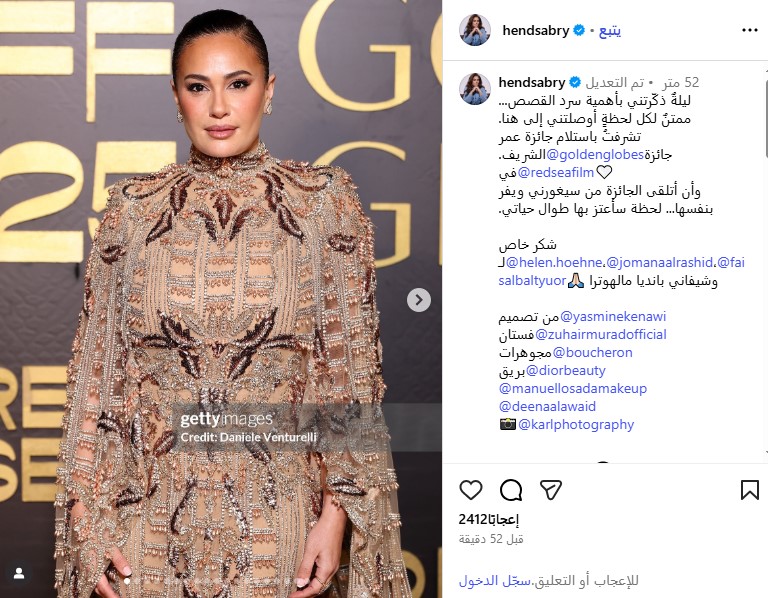Open the @boucheron jewelry mention

[592, 353]
